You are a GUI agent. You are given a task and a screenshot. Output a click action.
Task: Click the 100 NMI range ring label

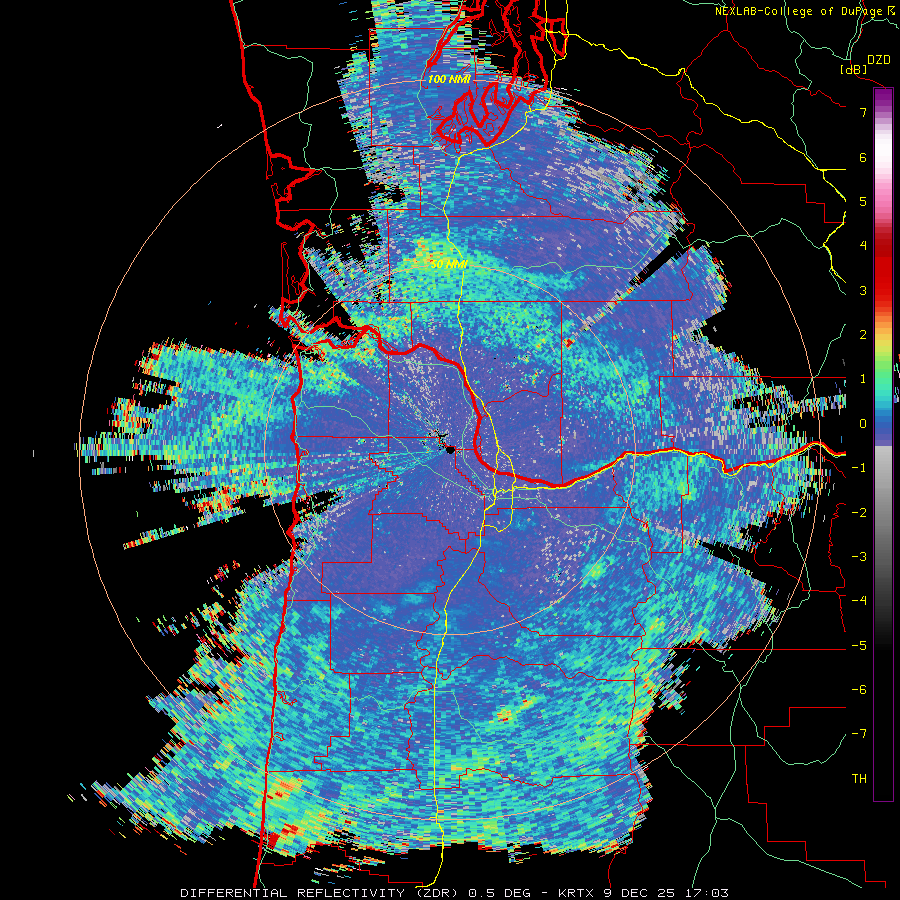449,79
